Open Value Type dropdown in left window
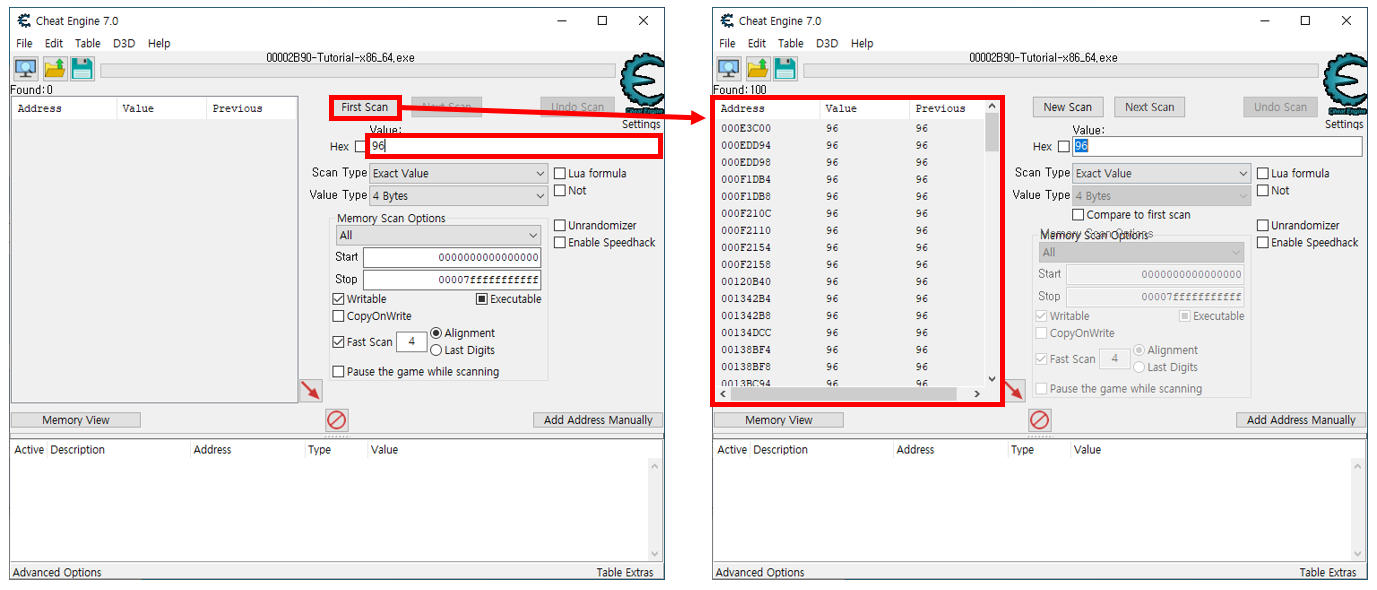This screenshot has height=590, width=1377. click(x=458, y=196)
